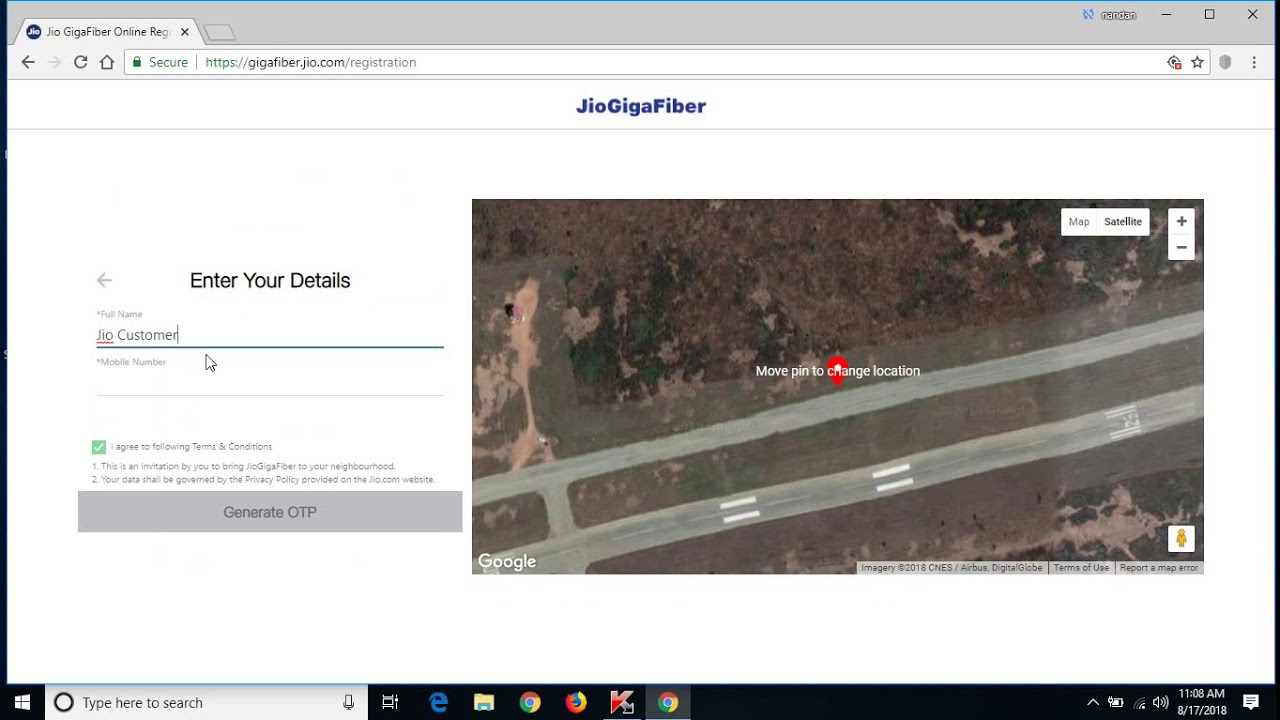Open Chrome's three-dot menu

click(x=1254, y=62)
